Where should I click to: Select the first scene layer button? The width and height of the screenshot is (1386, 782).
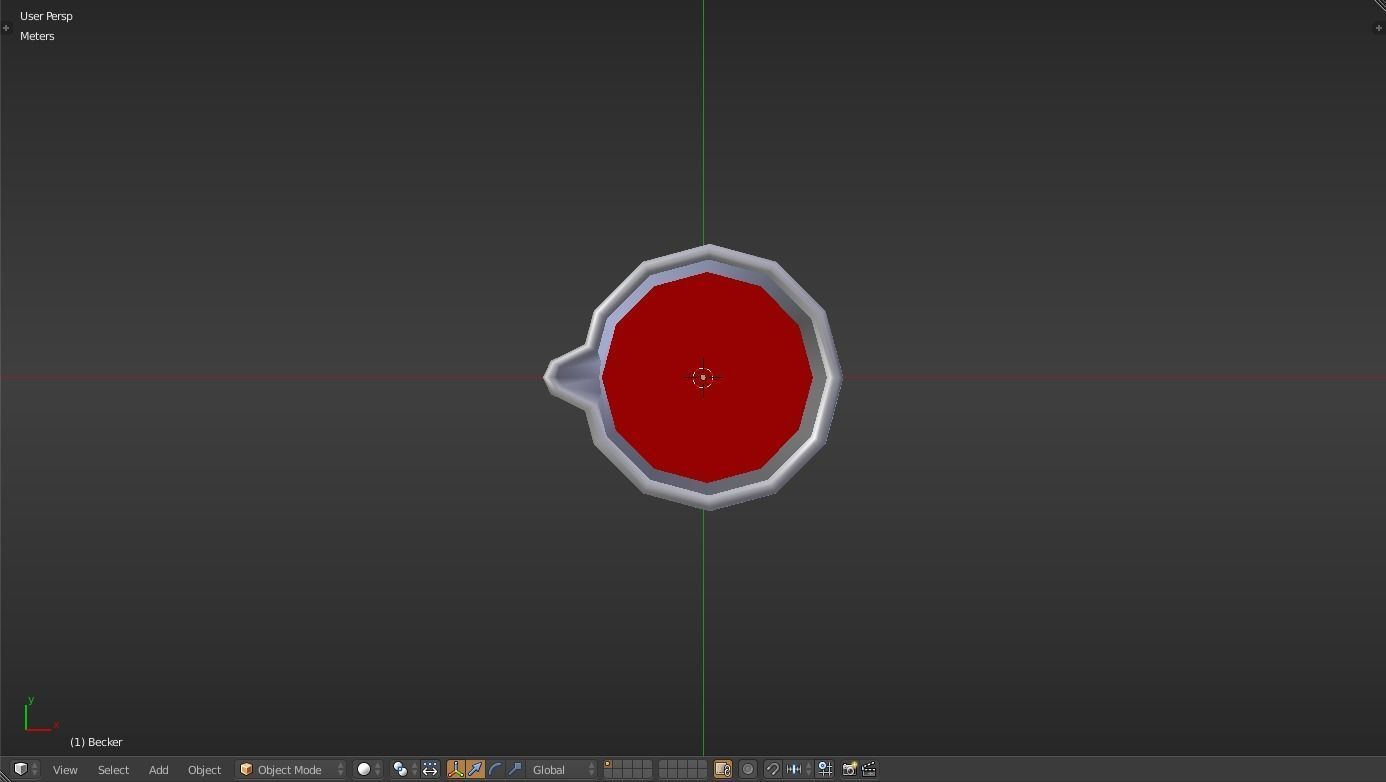(608, 765)
